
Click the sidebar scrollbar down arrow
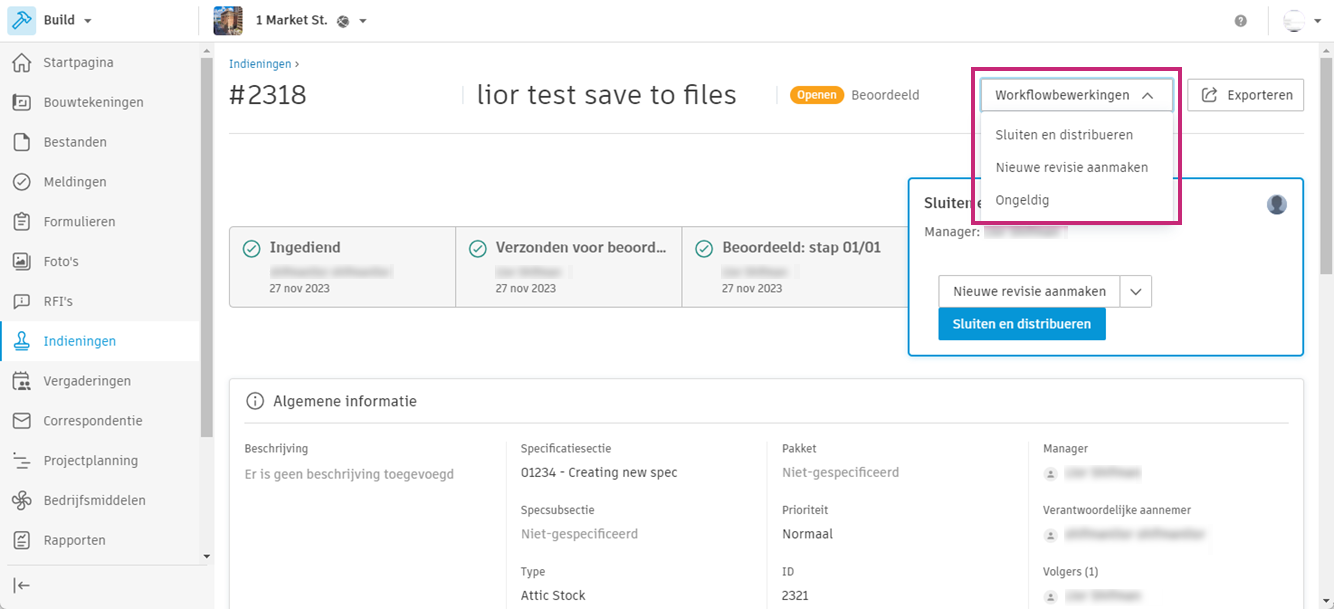tap(207, 556)
